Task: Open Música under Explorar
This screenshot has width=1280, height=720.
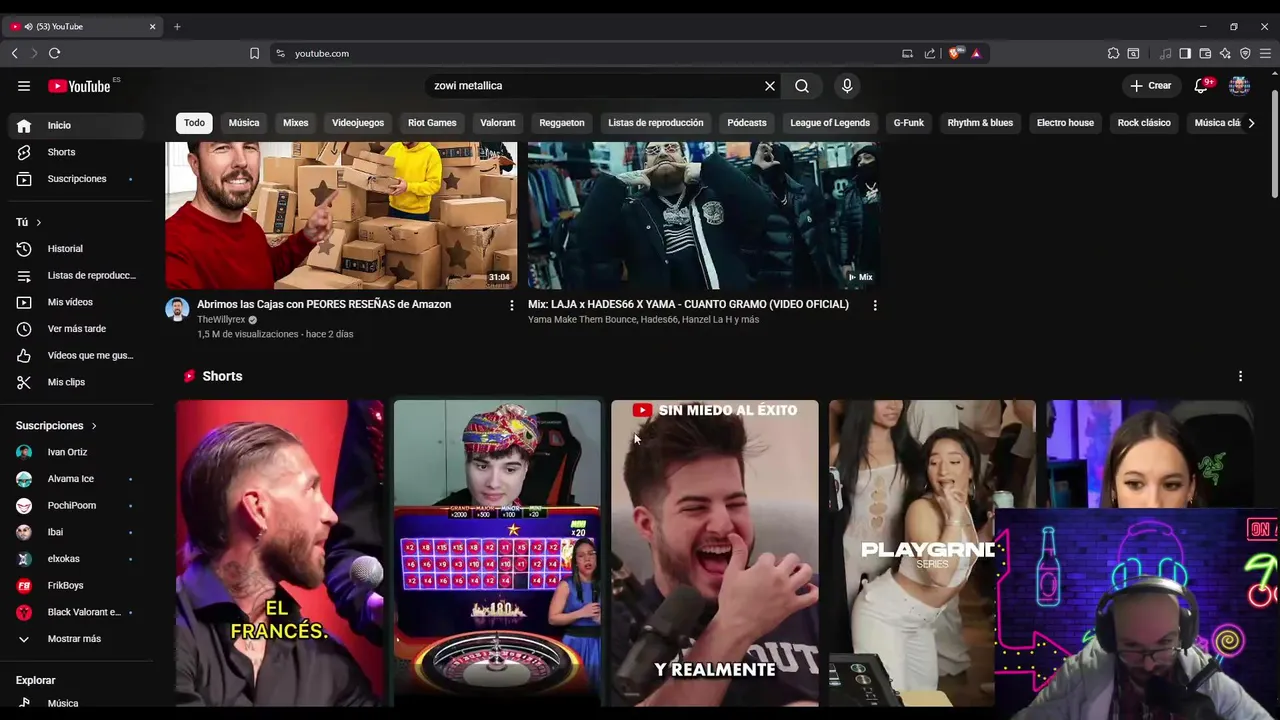Action: point(76,703)
